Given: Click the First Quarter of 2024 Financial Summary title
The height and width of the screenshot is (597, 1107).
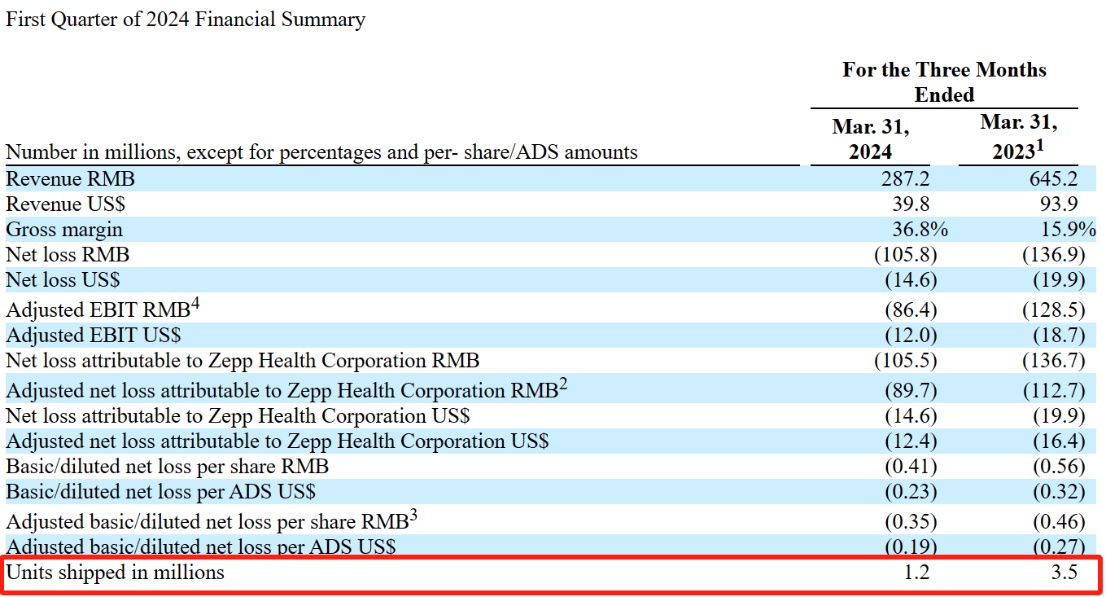Looking at the screenshot, I should tap(186, 20).
